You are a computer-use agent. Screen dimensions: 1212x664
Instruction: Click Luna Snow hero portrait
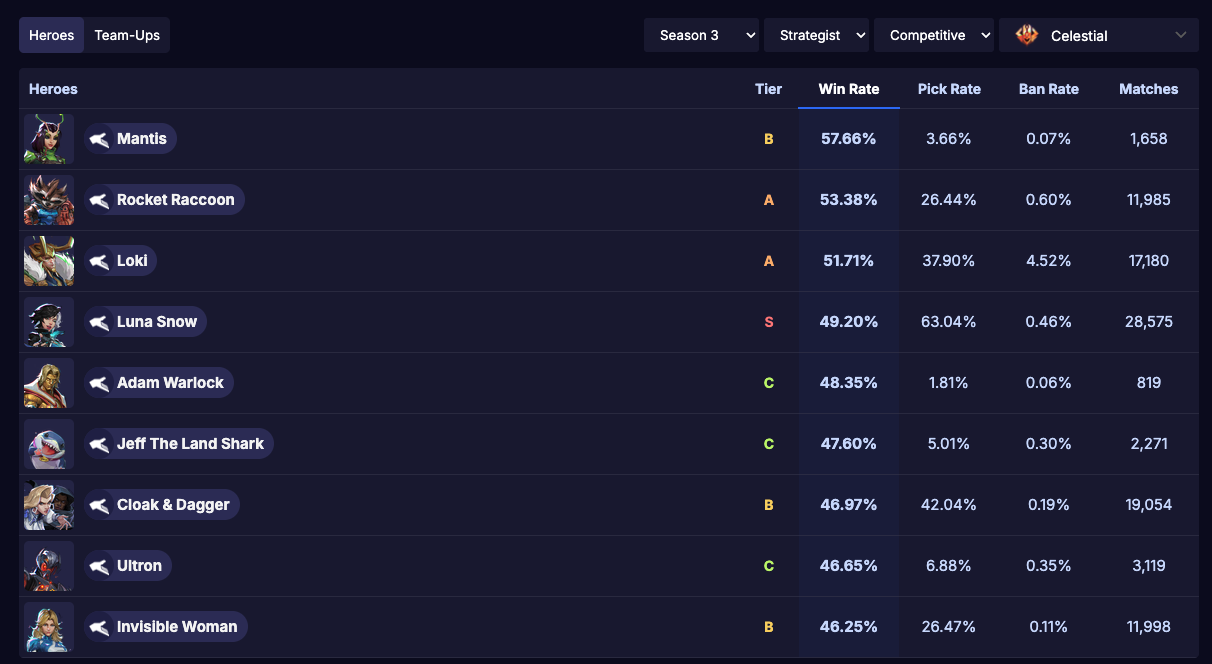49,322
